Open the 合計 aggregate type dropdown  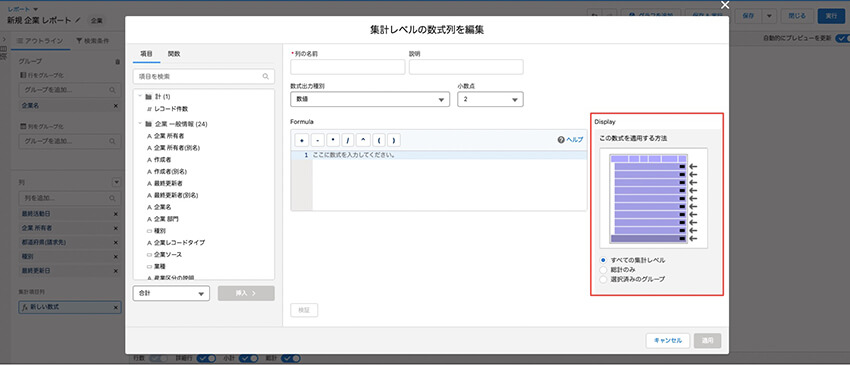[171, 293]
